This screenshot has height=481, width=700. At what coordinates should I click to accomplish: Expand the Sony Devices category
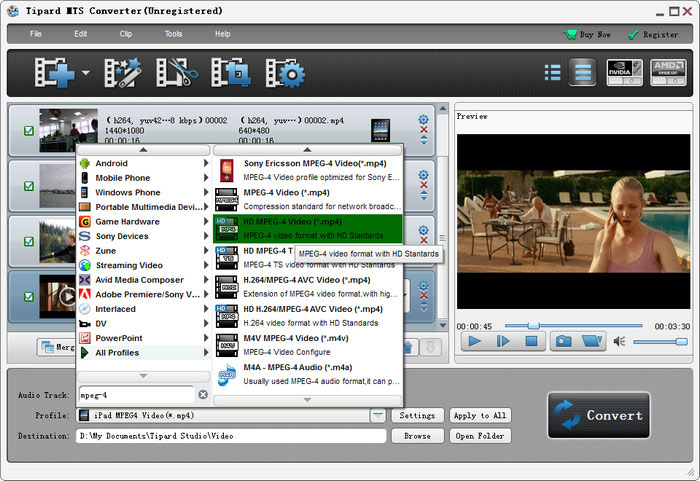[144, 236]
